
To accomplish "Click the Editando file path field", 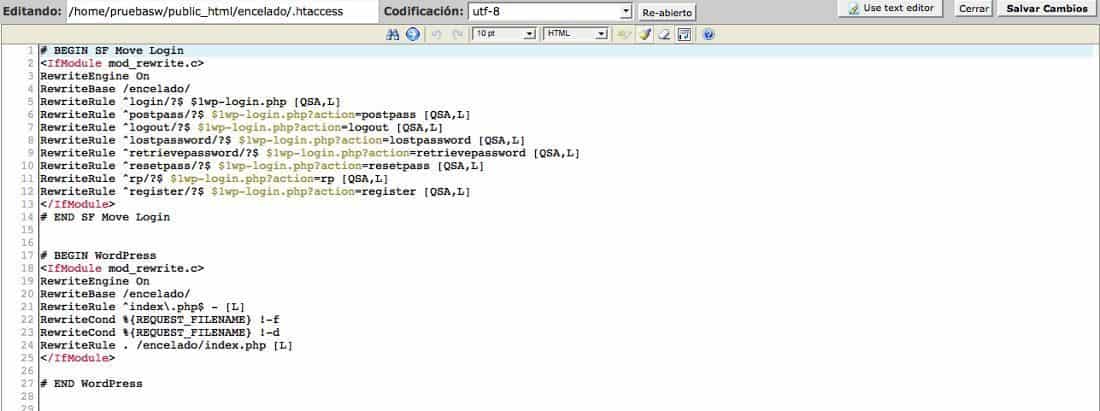I will tap(222, 12).
